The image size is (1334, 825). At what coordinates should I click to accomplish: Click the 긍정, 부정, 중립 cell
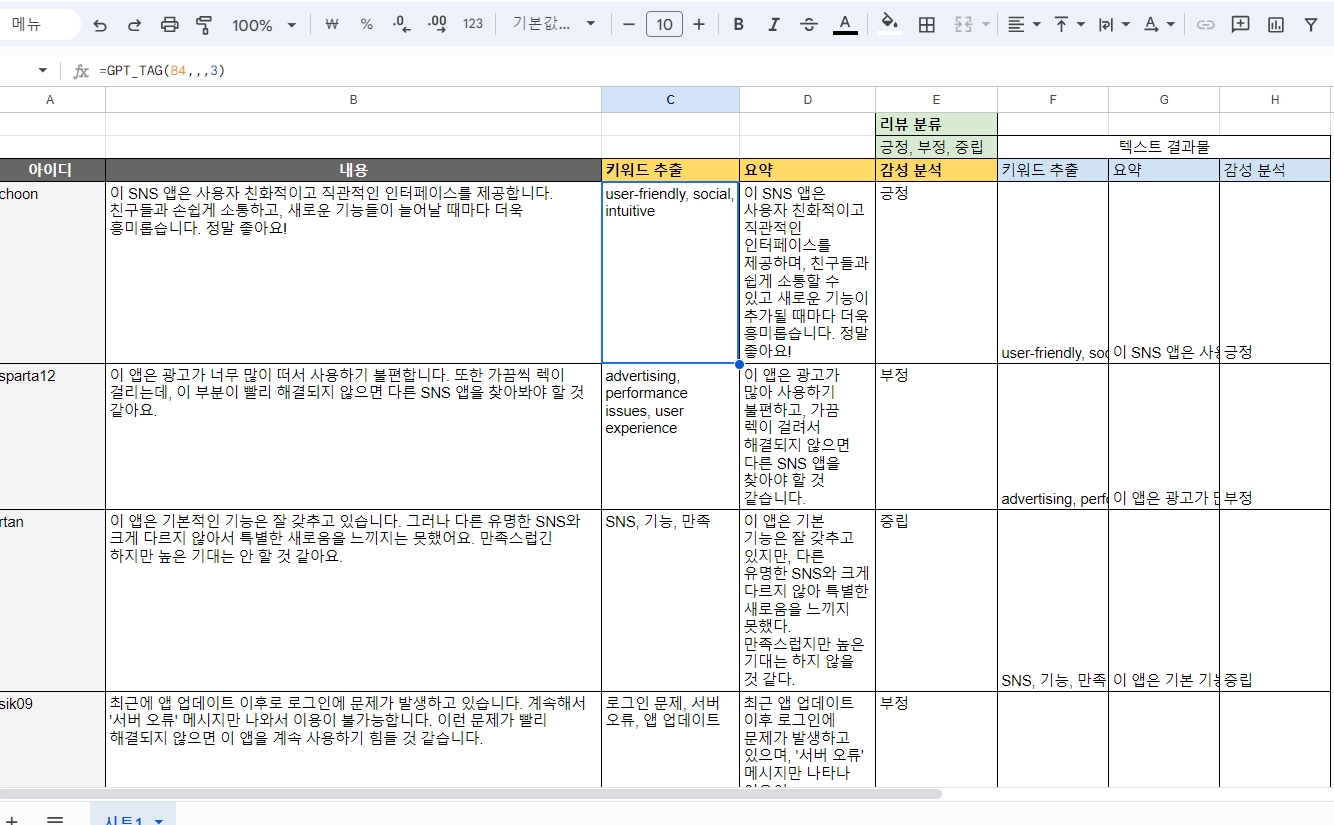936,147
